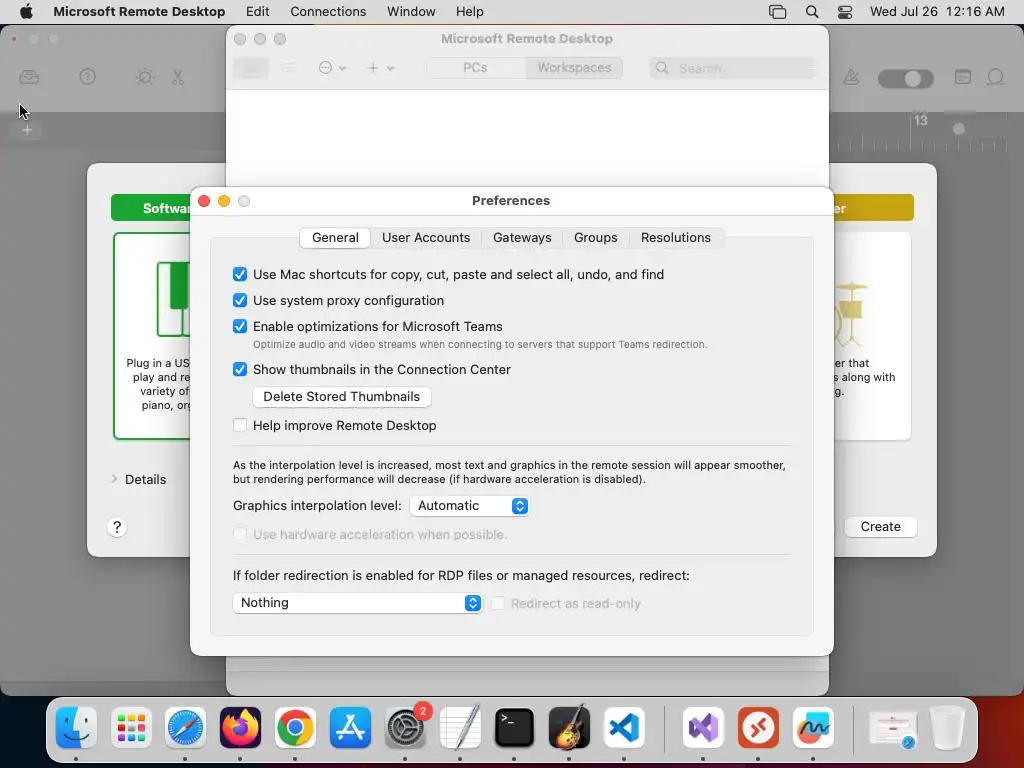Disable optimizations for Microsoft Teams
The image size is (1024, 768).
[240, 326]
